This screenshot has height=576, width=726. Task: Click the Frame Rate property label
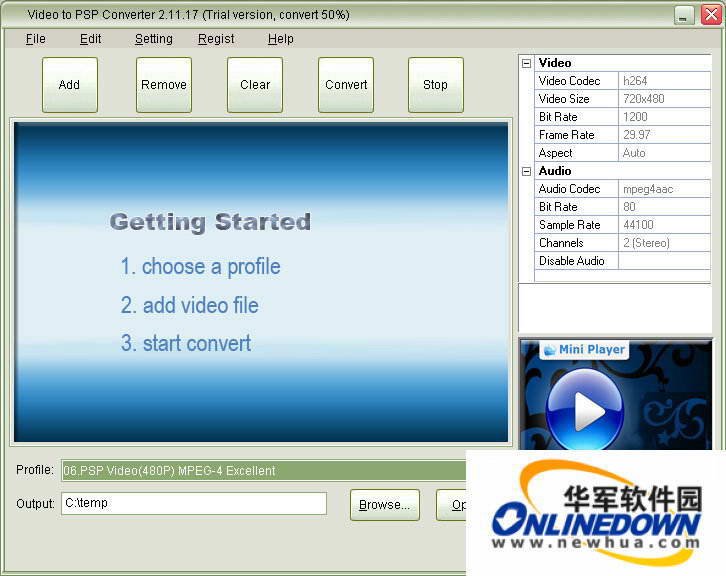click(576, 135)
